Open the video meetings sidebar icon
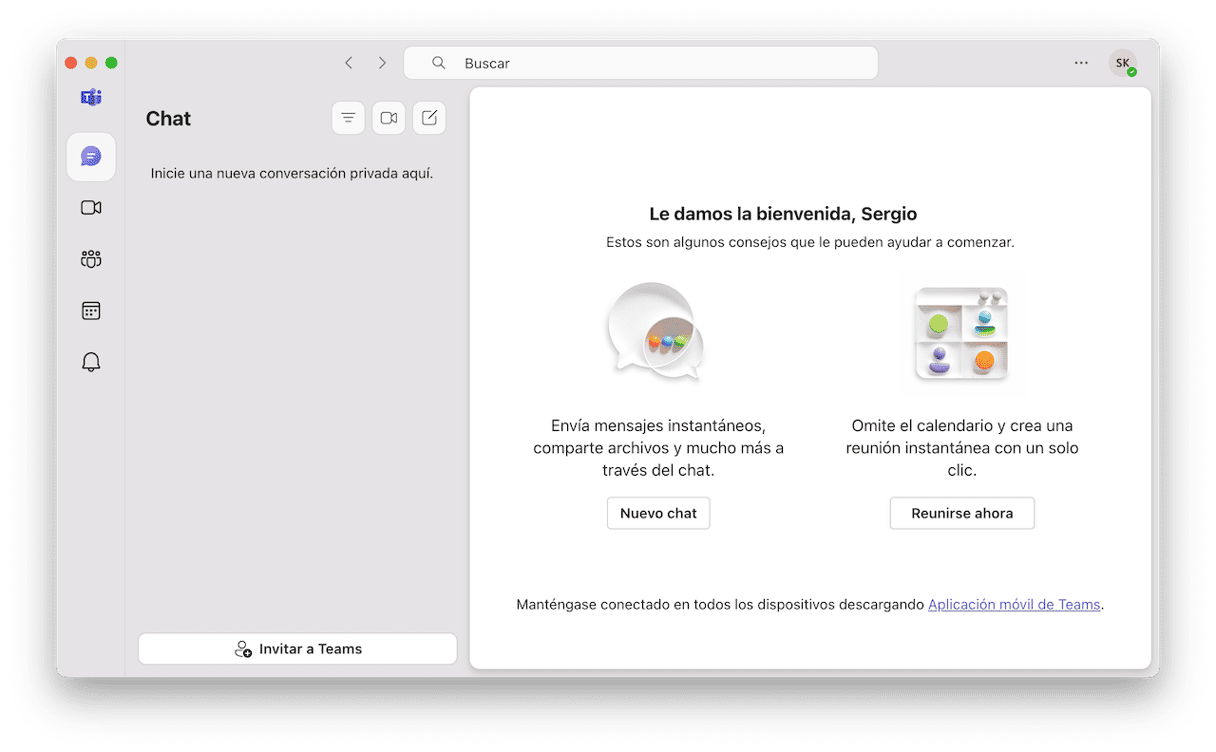1216x752 pixels. [x=91, y=208]
